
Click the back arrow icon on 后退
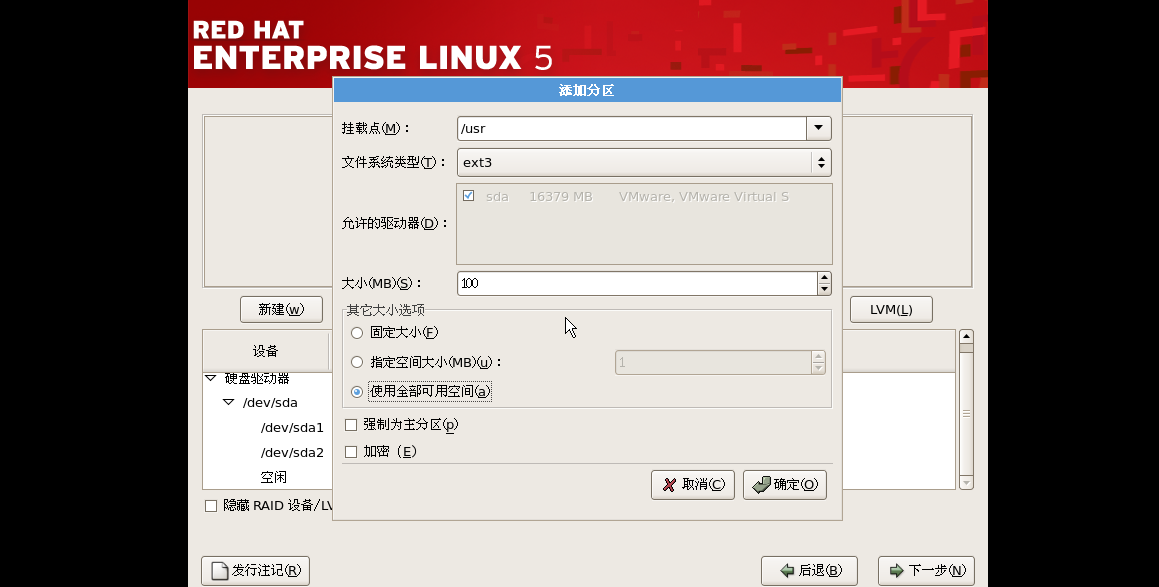click(789, 570)
